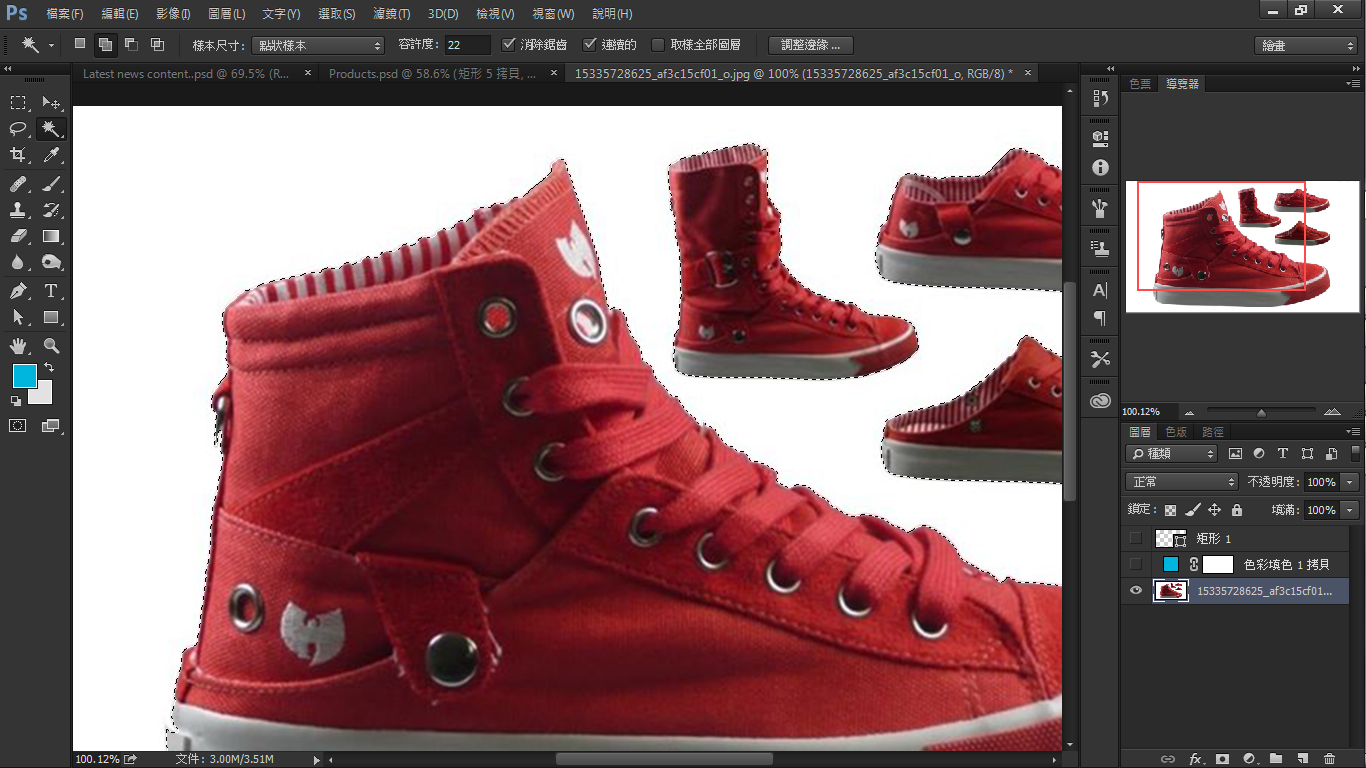
Task: Open the 檔案(F) menu
Action: click(65, 14)
